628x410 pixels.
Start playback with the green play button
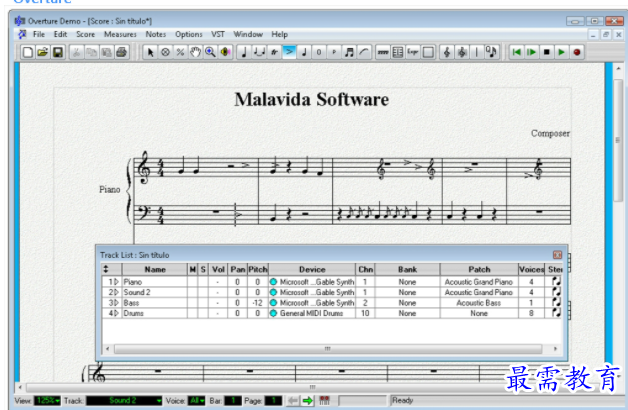click(x=562, y=52)
